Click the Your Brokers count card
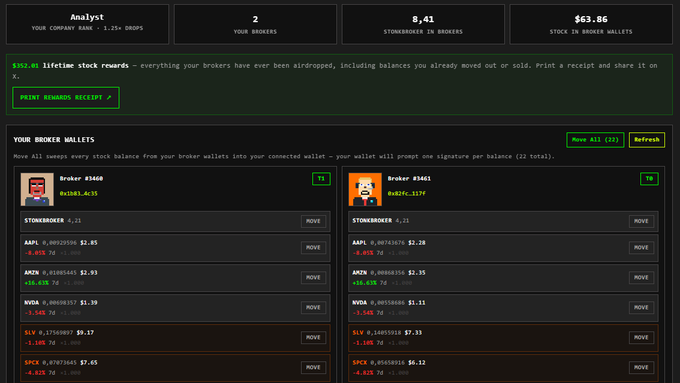 [255, 24]
